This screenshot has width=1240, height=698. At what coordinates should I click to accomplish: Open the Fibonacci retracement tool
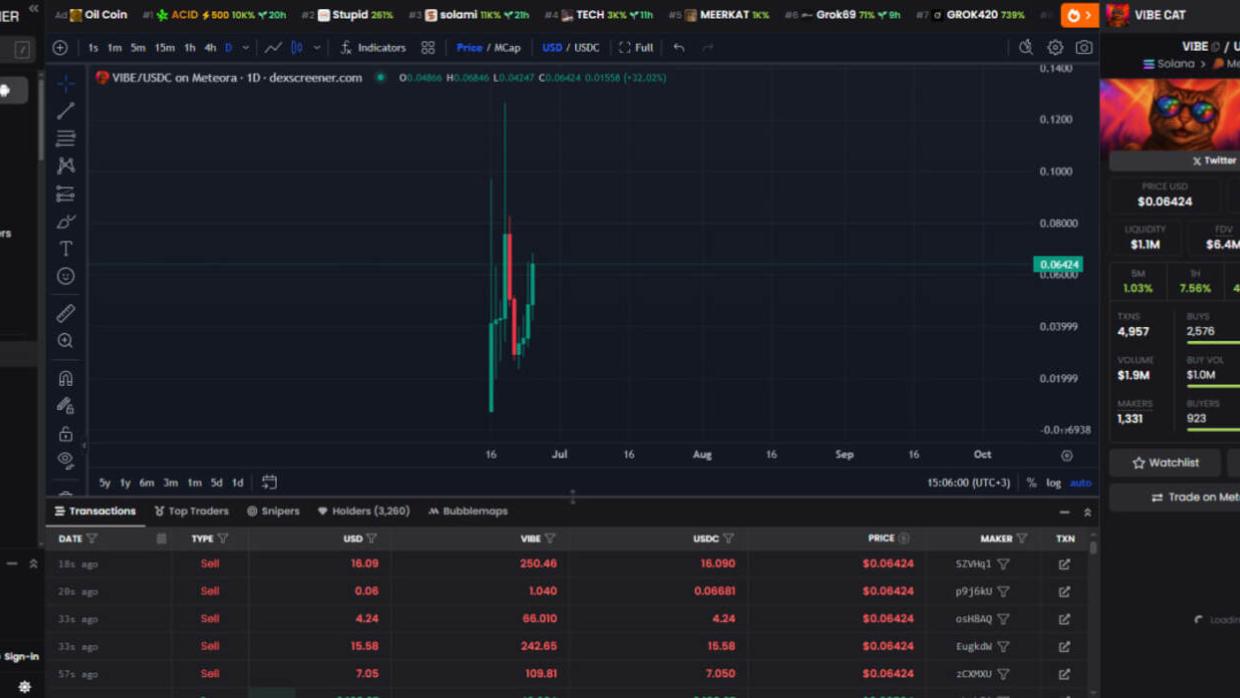tap(66, 138)
